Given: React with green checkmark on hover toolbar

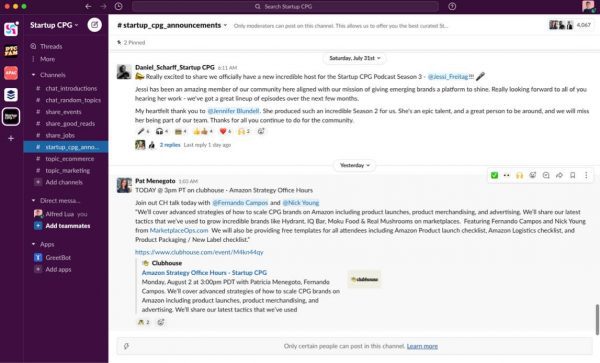Looking at the screenshot, I should tap(494, 175).
